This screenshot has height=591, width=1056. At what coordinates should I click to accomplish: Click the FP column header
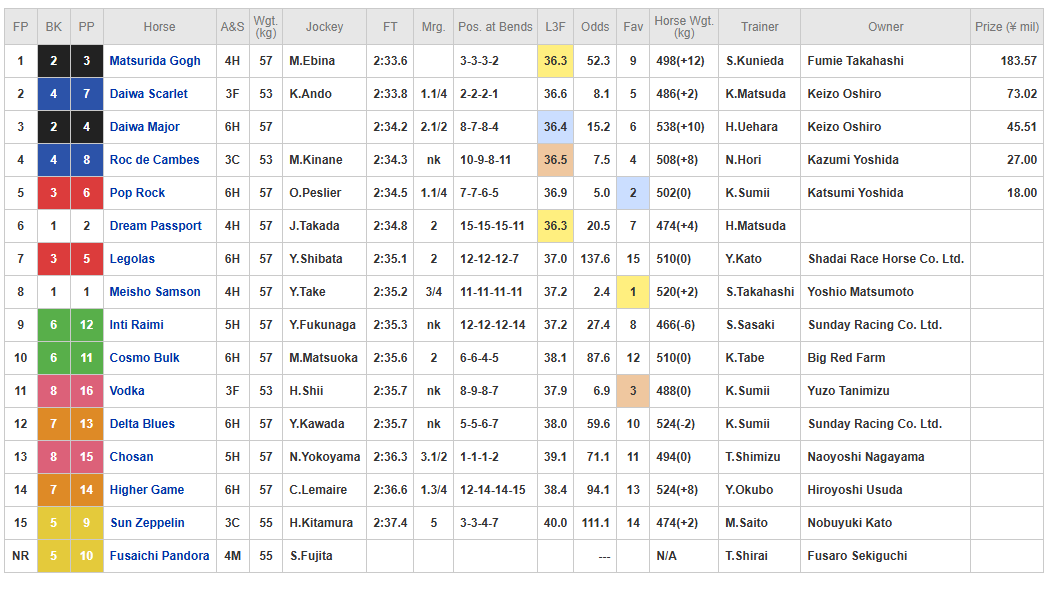[x=21, y=27]
